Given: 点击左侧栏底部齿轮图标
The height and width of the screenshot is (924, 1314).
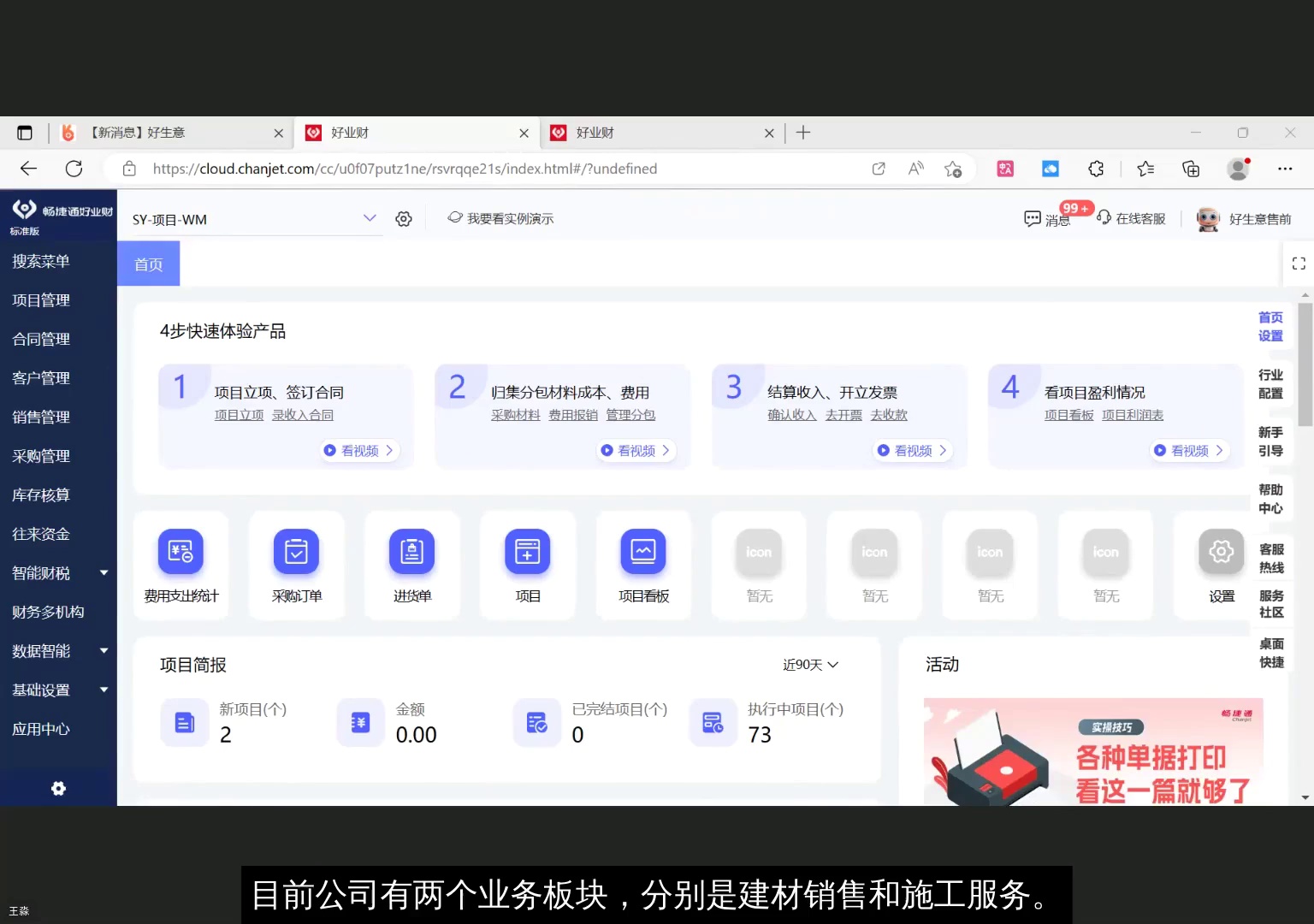Looking at the screenshot, I should coord(58,788).
